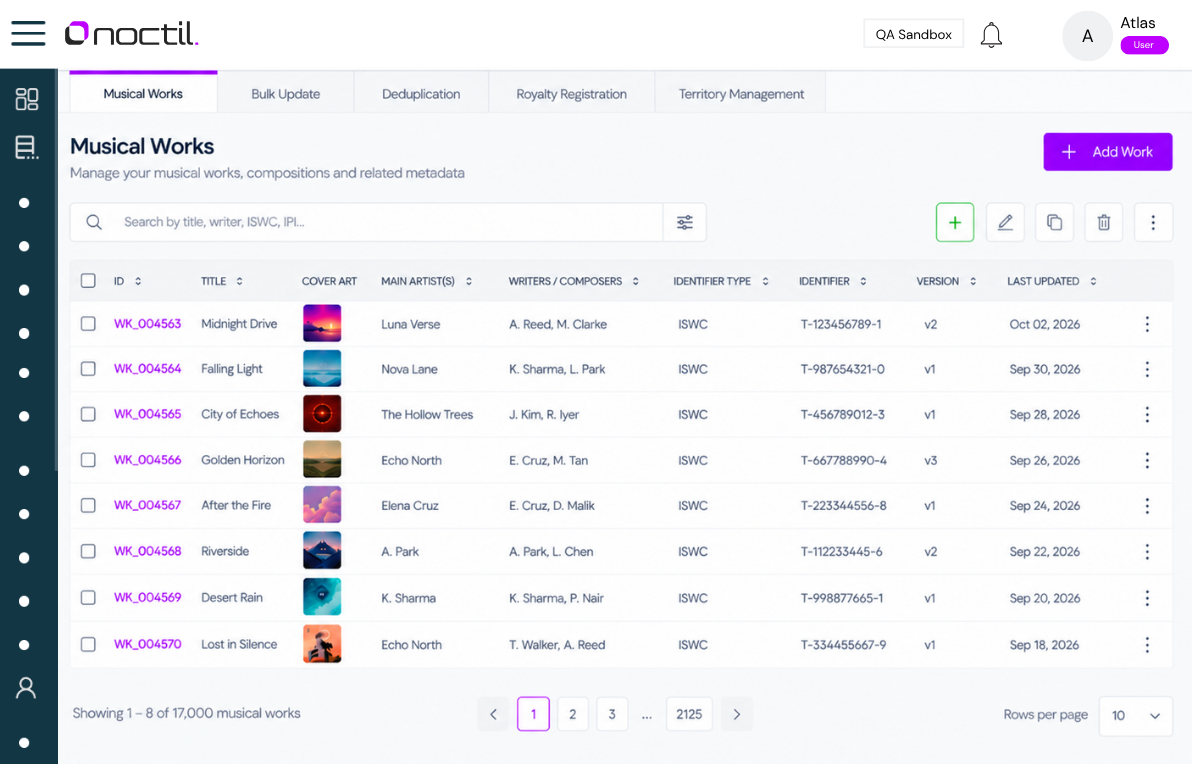1192x764 pixels.
Task: Open the Rows per page dropdown
Action: (x=1136, y=715)
